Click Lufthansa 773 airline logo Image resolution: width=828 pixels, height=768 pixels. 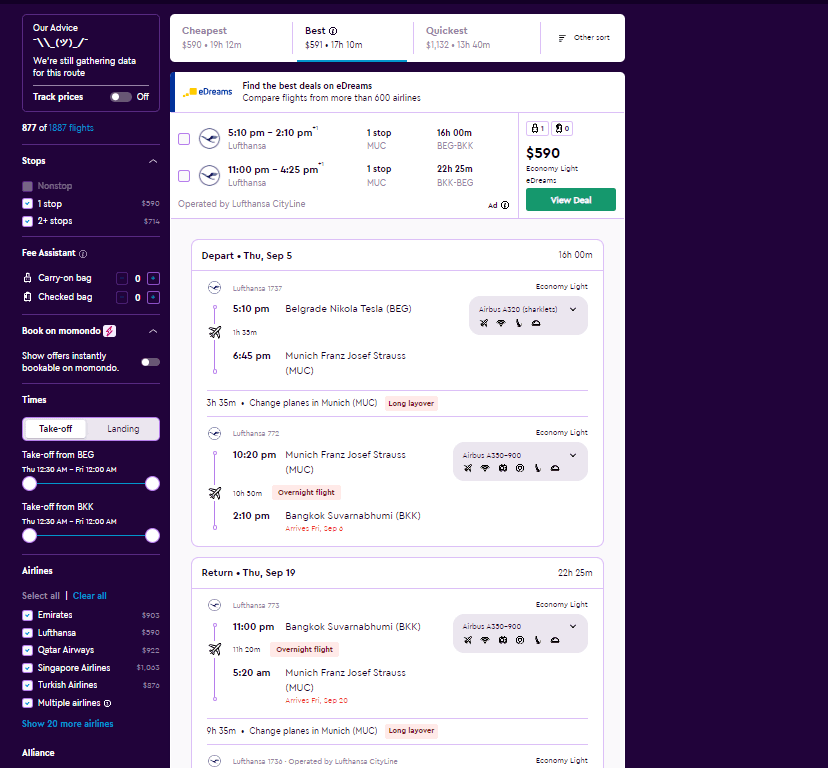pos(214,605)
